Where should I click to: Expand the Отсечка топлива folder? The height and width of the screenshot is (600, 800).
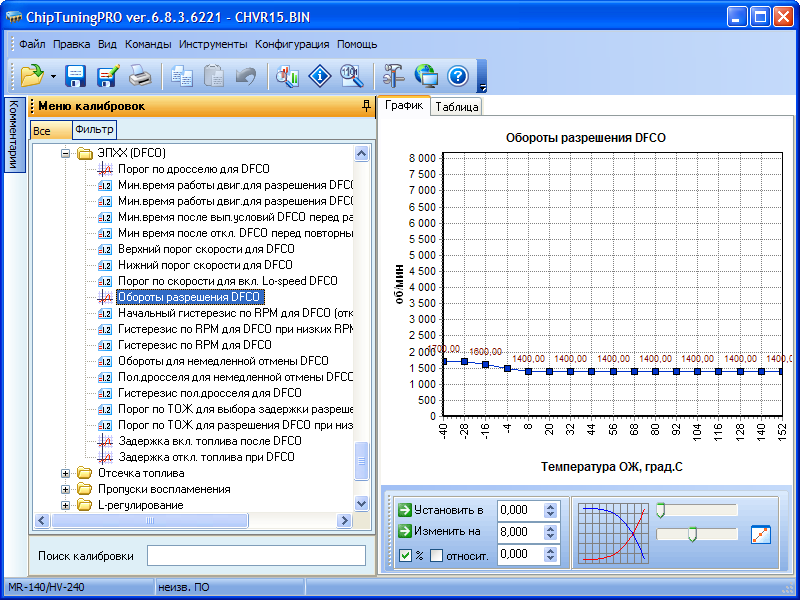[66, 473]
